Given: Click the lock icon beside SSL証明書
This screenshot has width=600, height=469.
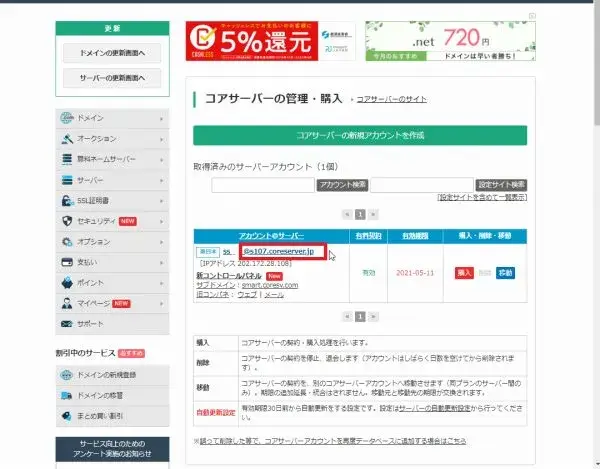Looking at the screenshot, I should (x=67, y=200).
